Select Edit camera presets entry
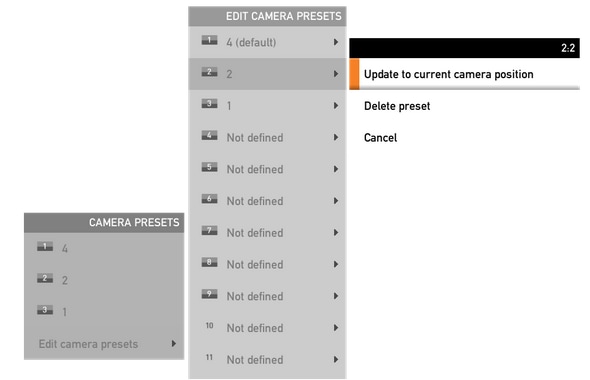This screenshot has width=590, height=380. pos(104,344)
